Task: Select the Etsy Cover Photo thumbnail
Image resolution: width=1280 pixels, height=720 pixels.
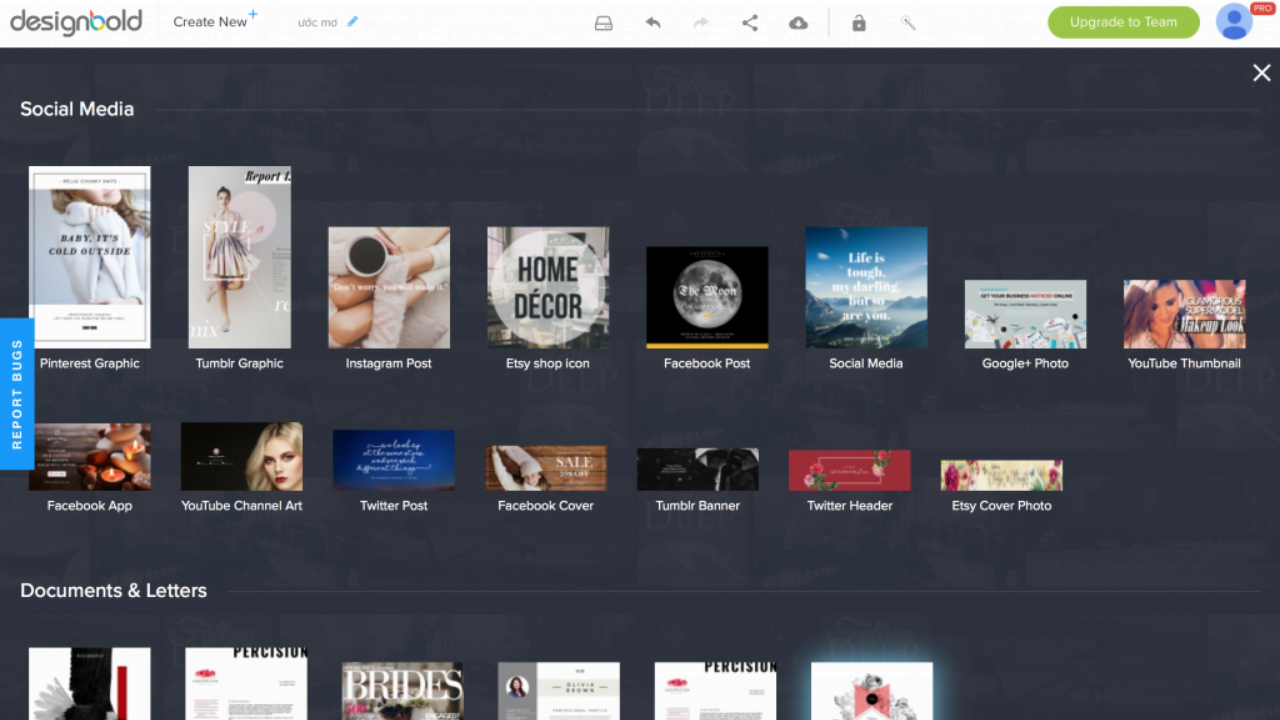Action: [1002, 475]
